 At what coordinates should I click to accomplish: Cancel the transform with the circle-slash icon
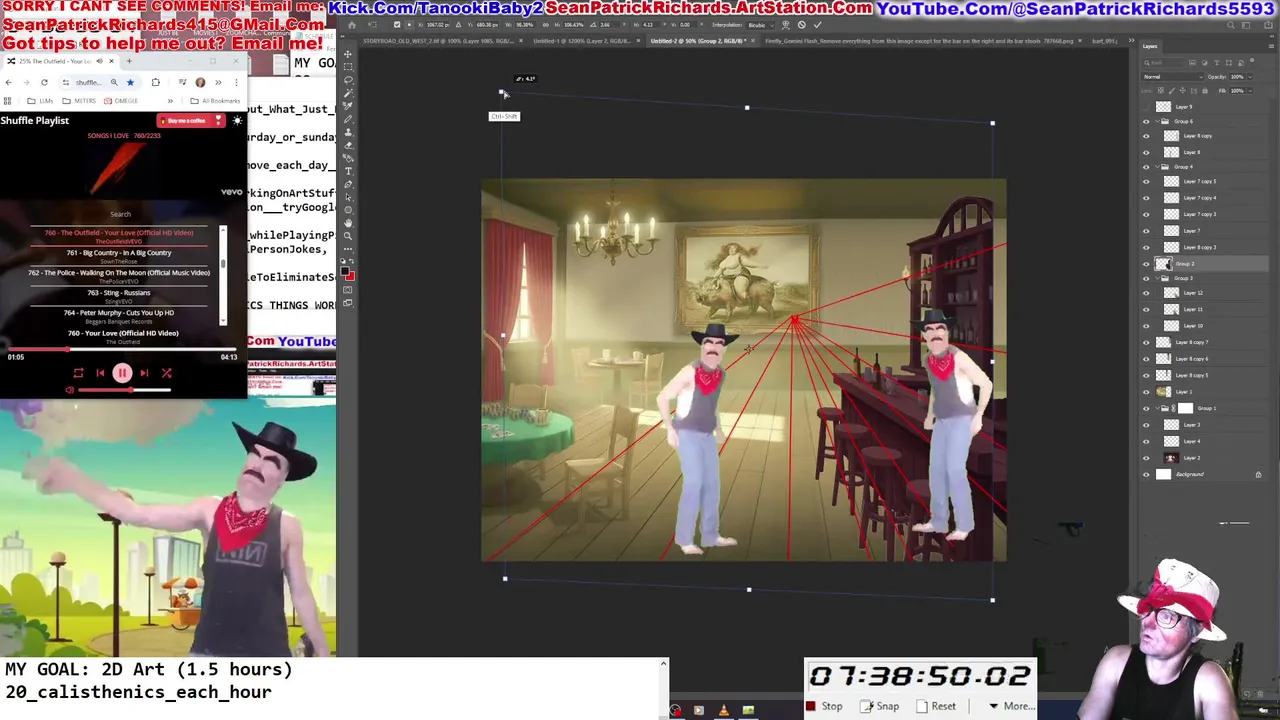pos(801,24)
